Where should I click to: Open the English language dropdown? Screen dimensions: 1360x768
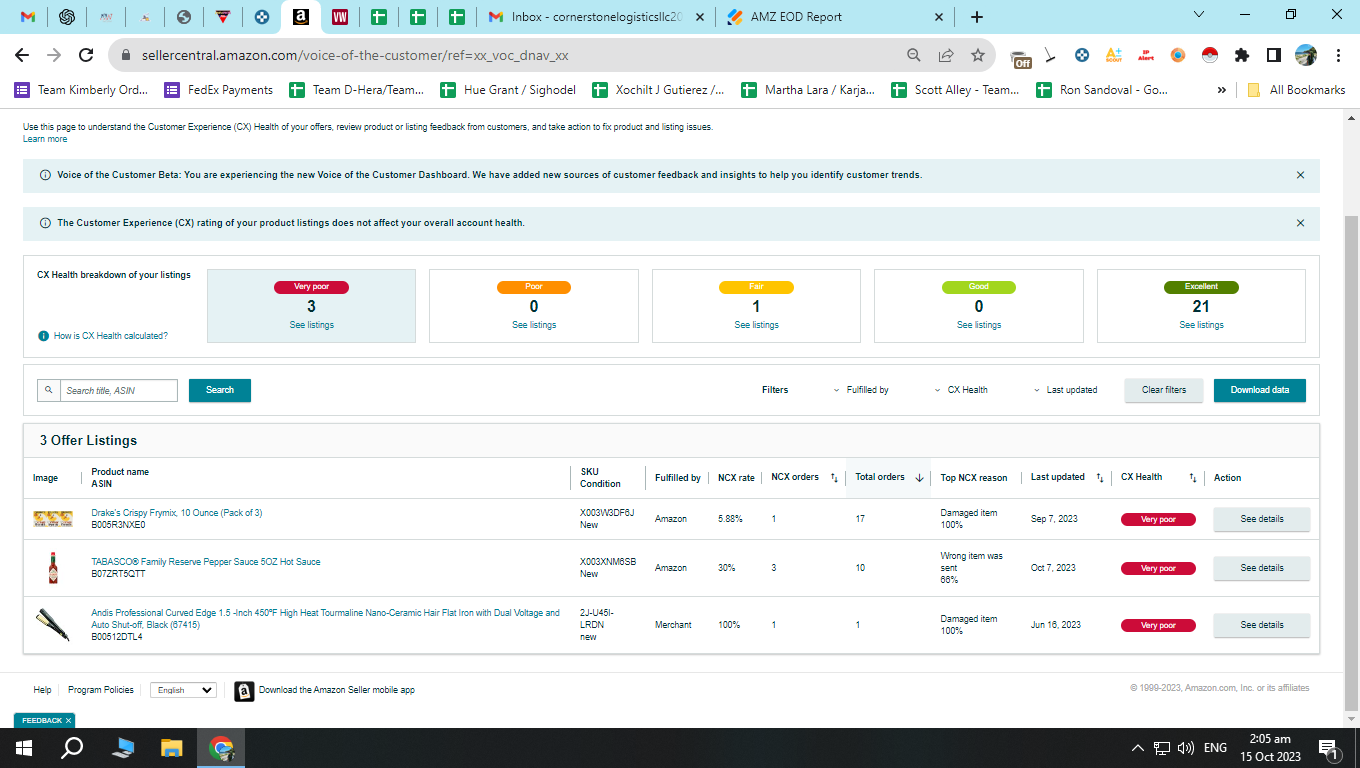click(183, 690)
